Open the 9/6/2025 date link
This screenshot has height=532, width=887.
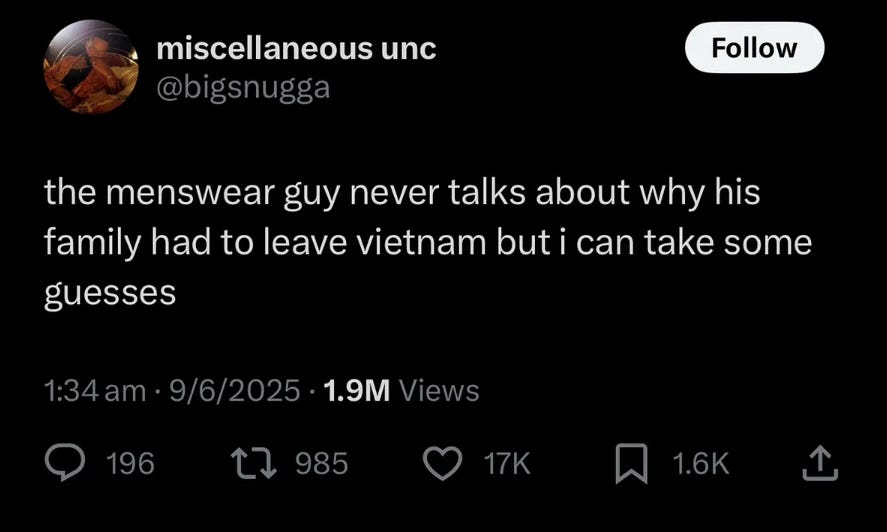[x=234, y=391]
